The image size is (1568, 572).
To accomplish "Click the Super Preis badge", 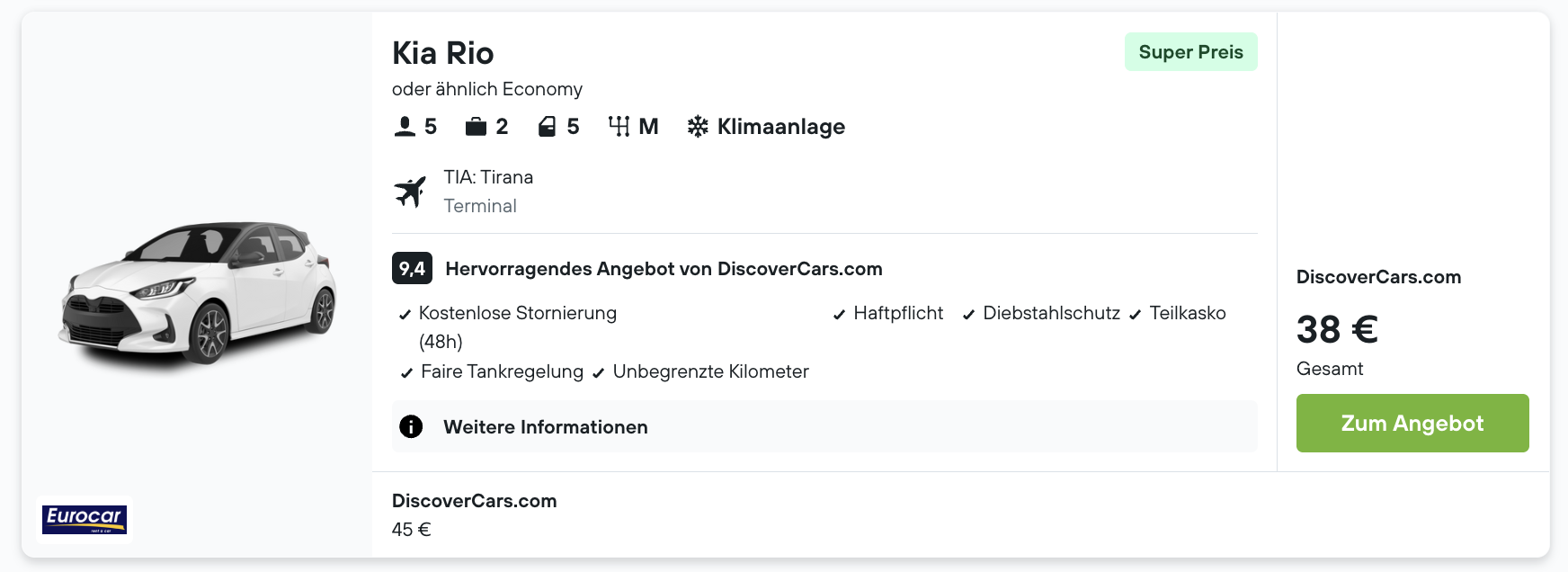I will [1190, 52].
